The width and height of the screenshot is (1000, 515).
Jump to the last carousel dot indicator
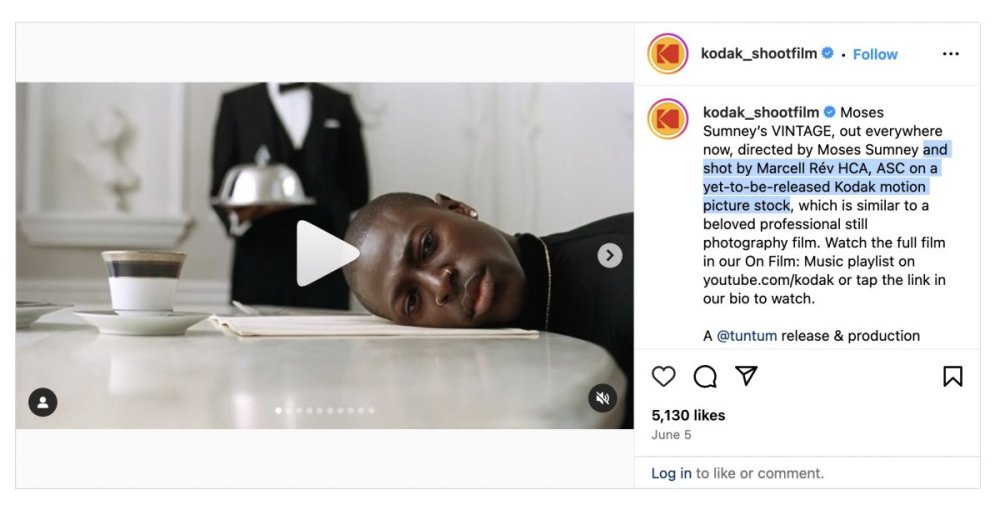371,410
